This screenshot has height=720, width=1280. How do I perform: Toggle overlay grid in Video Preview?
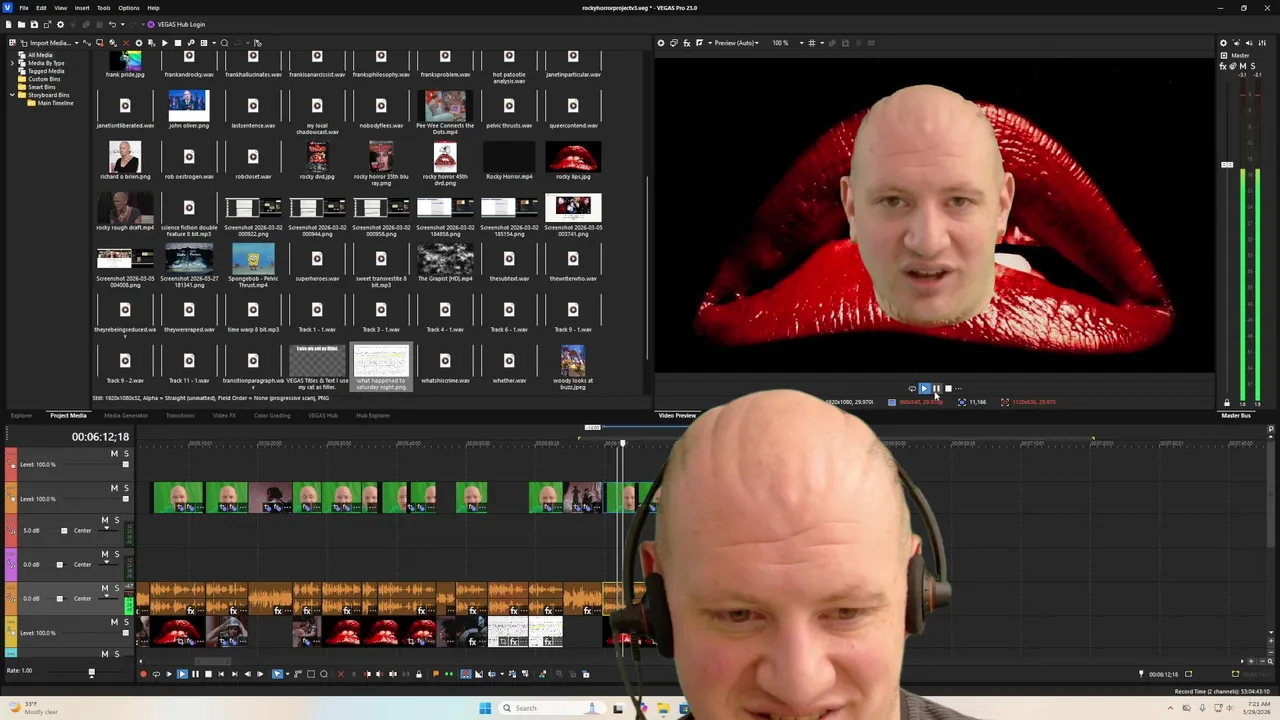coord(812,43)
